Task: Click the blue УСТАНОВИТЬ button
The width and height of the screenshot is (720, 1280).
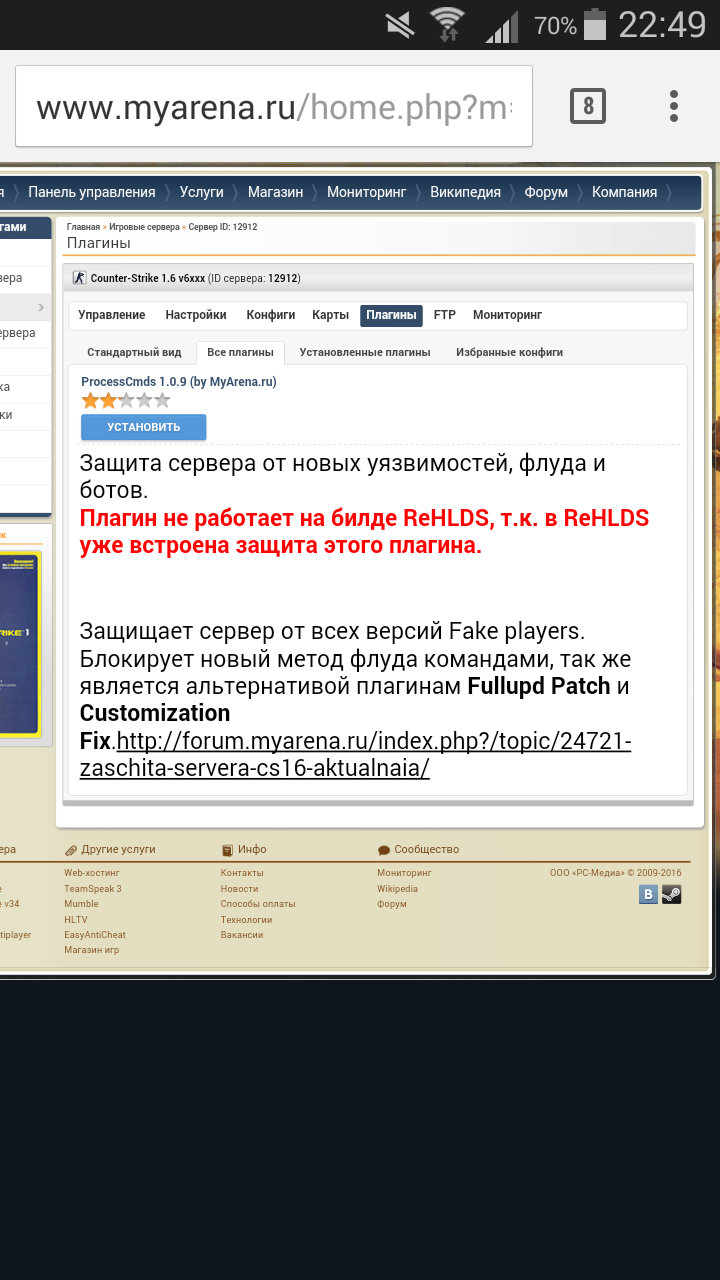Action: click(x=144, y=427)
